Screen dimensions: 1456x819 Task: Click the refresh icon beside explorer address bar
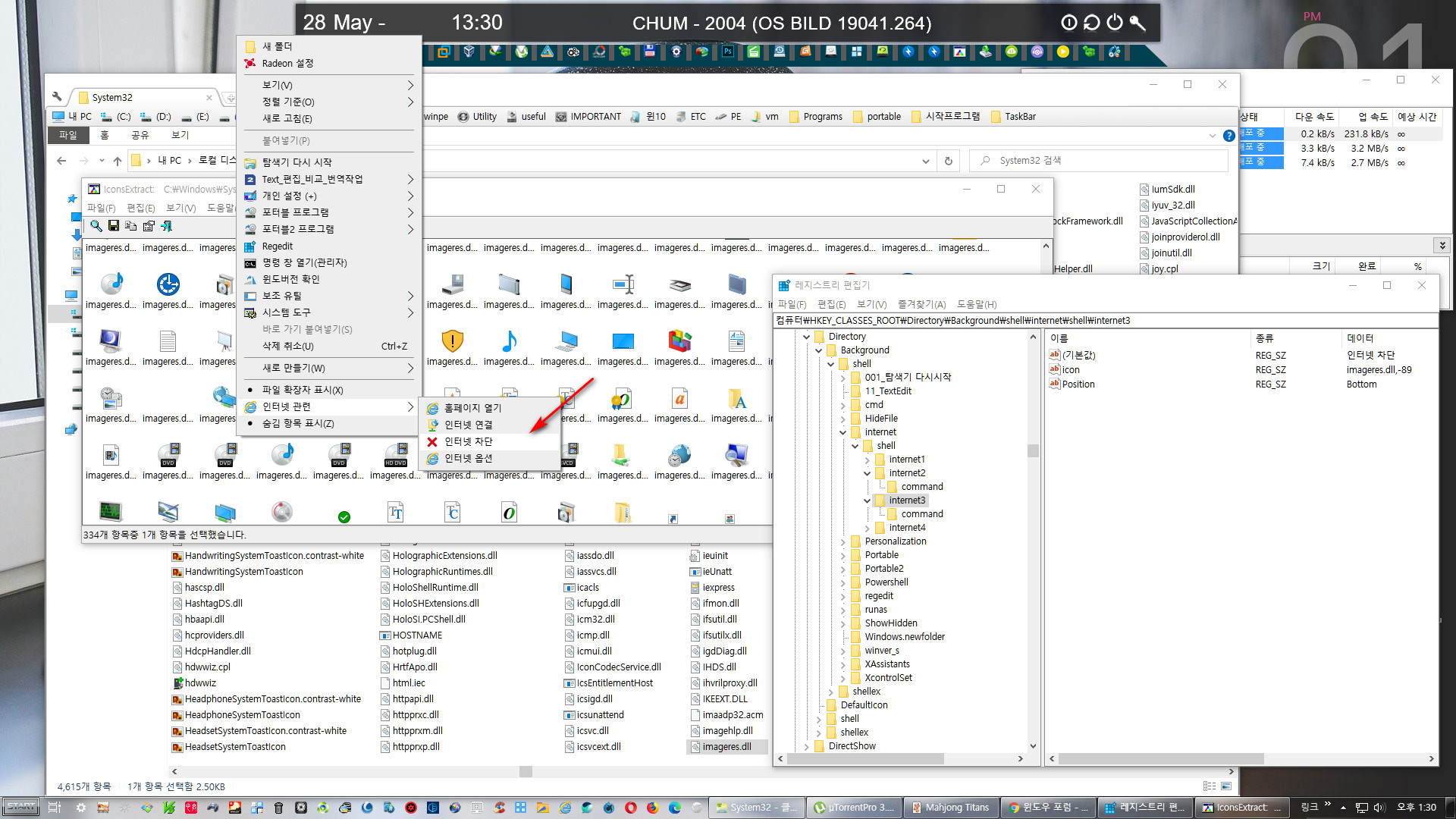point(948,161)
